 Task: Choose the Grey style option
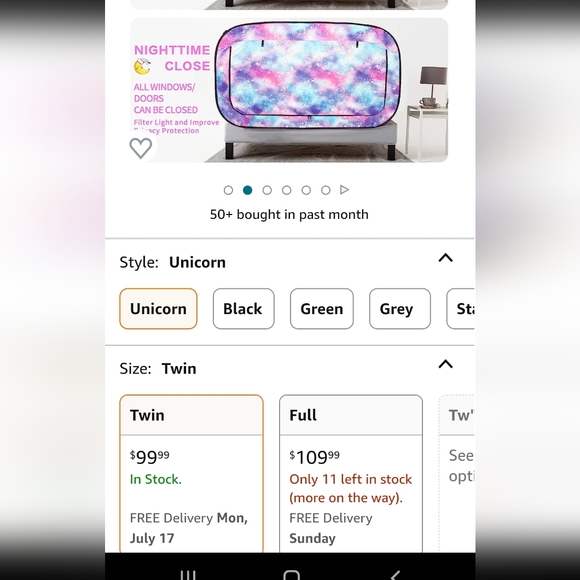(x=400, y=309)
